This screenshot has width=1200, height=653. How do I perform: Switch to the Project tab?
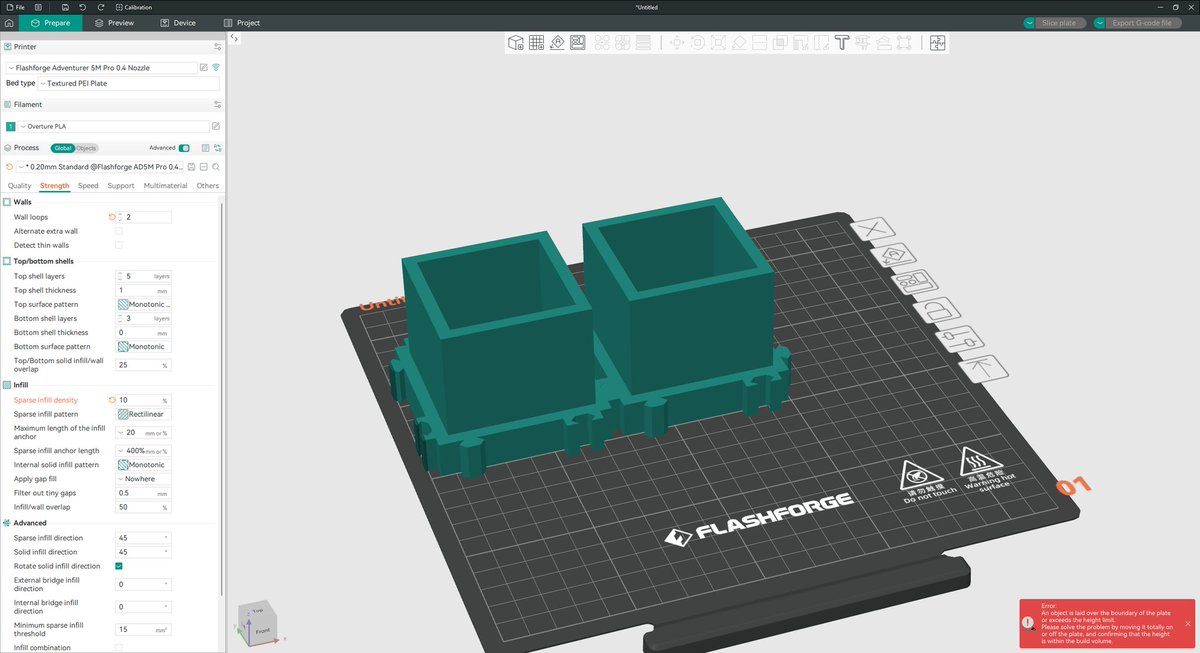pyautogui.click(x=242, y=22)
